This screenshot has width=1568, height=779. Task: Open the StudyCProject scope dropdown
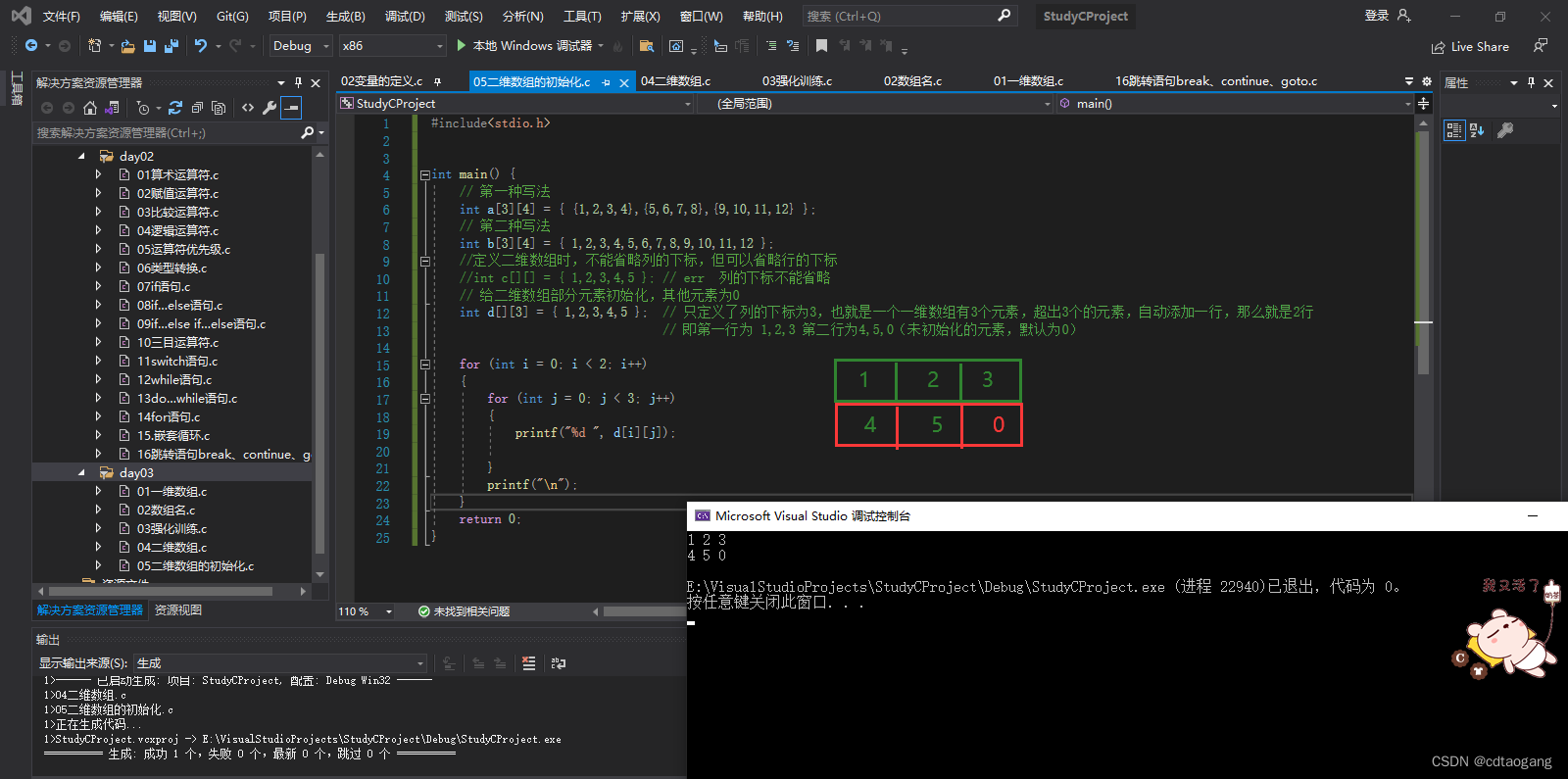(516, 104)
